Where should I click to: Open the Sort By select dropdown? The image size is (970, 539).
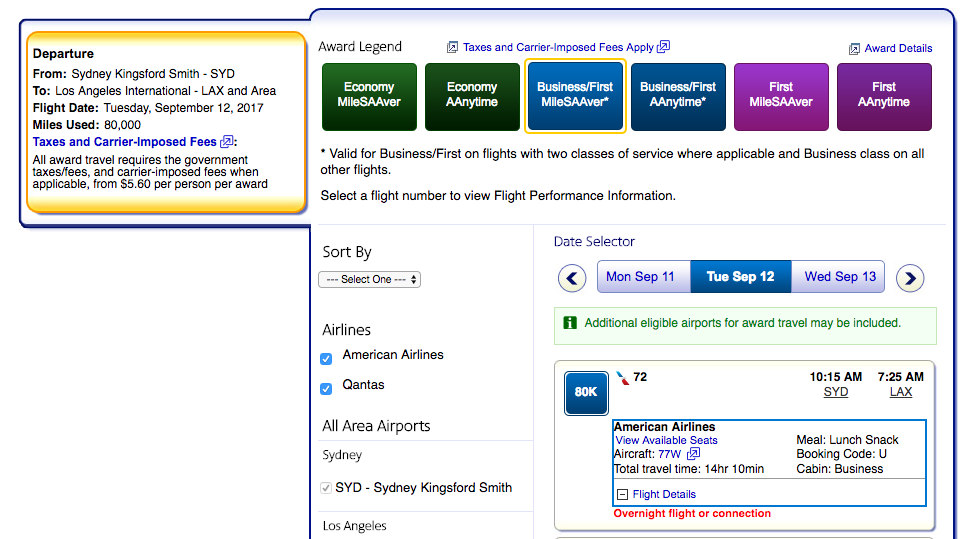369,280
